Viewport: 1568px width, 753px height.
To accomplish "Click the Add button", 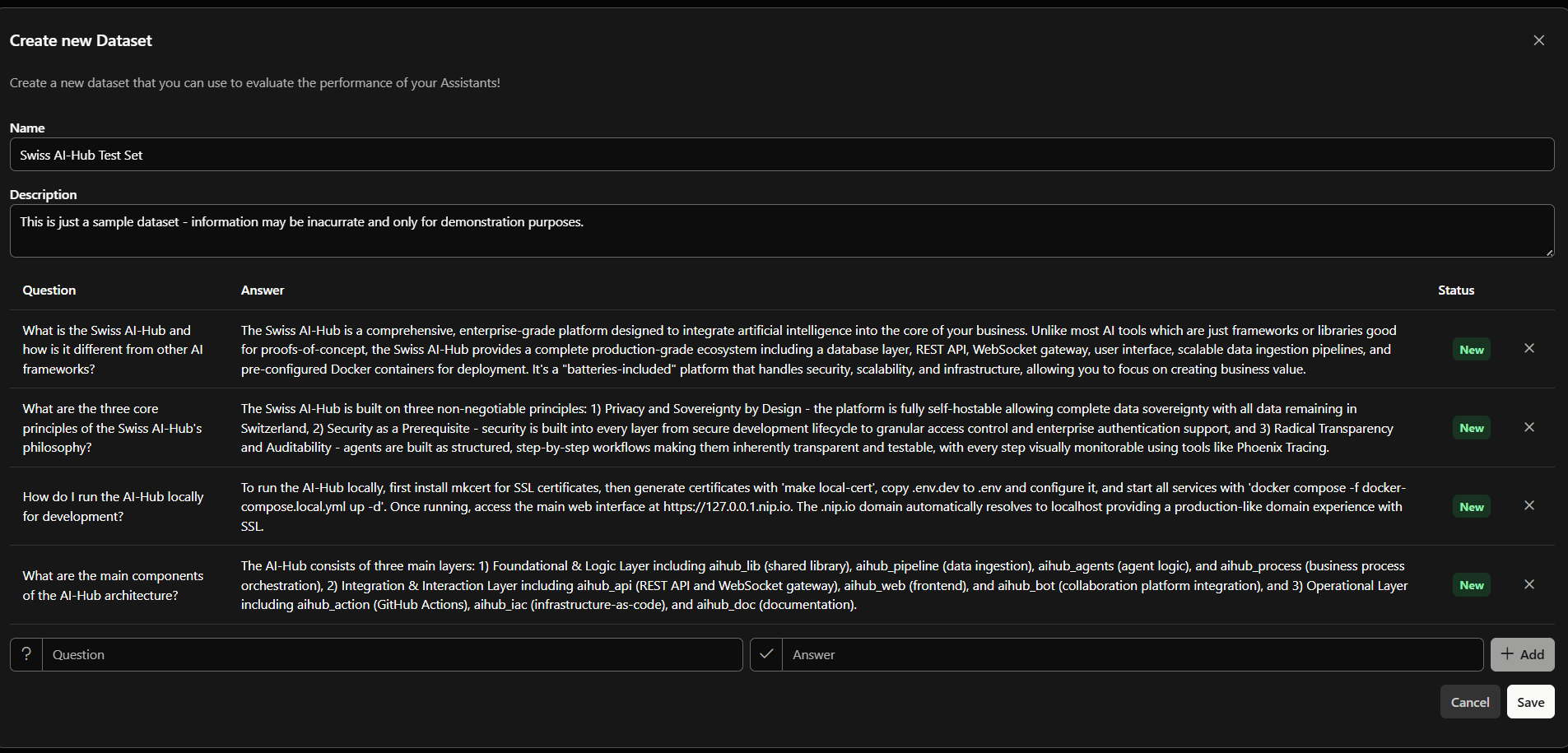I will click(1522, 654).
